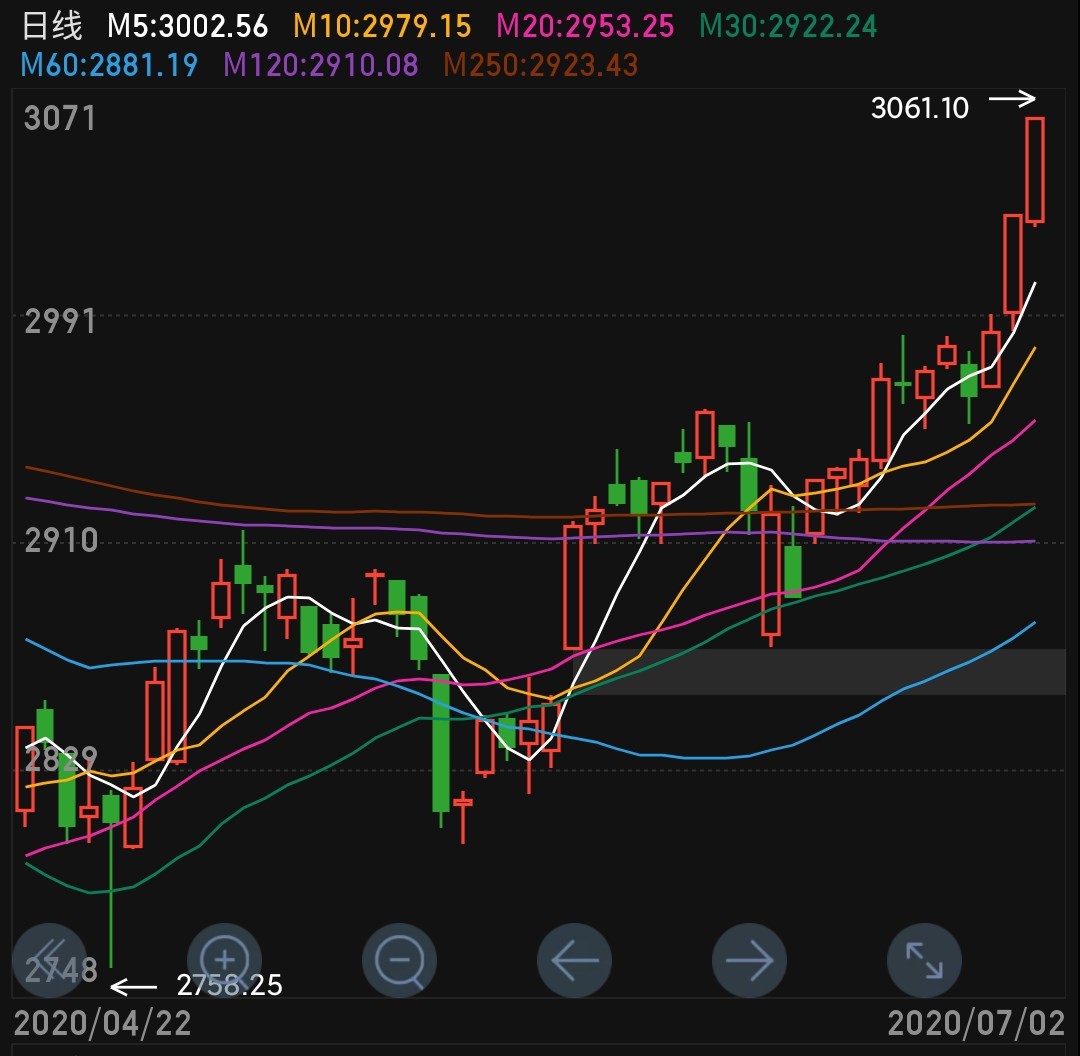The image size is (1080, 1056).
Task: Select the M20:2953.25 moving average label
Action: (x=585, y=26)
